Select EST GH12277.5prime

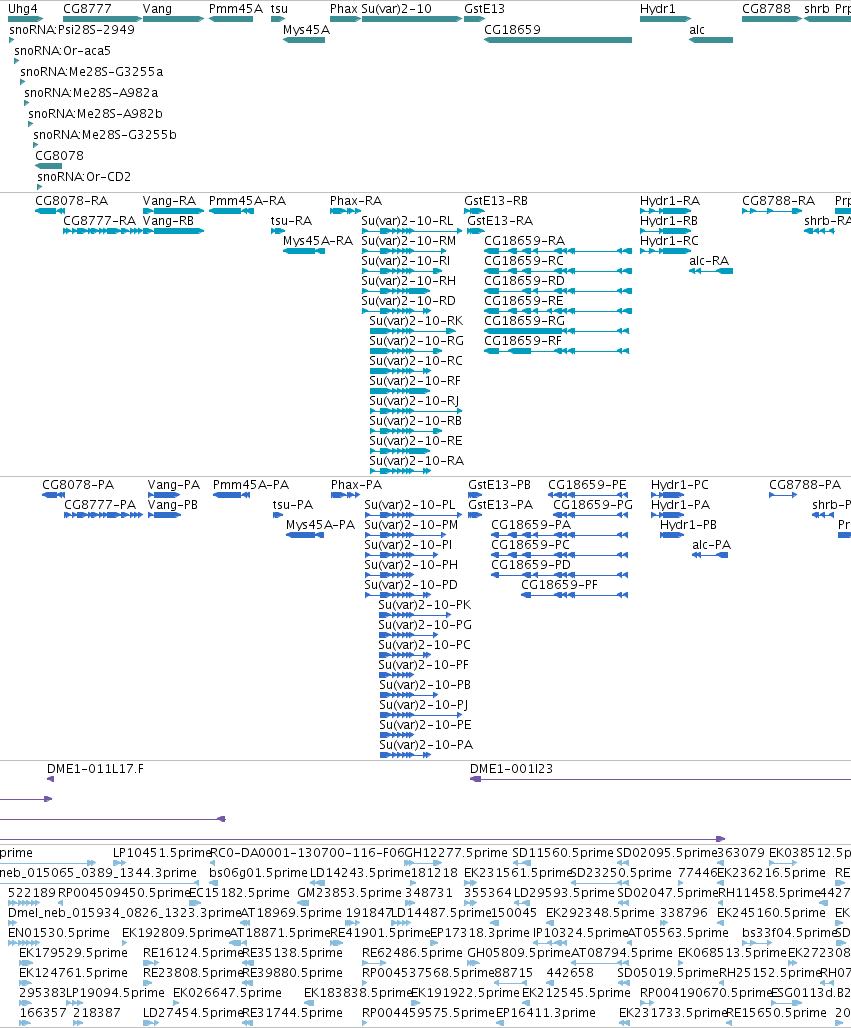click(456, 853)
